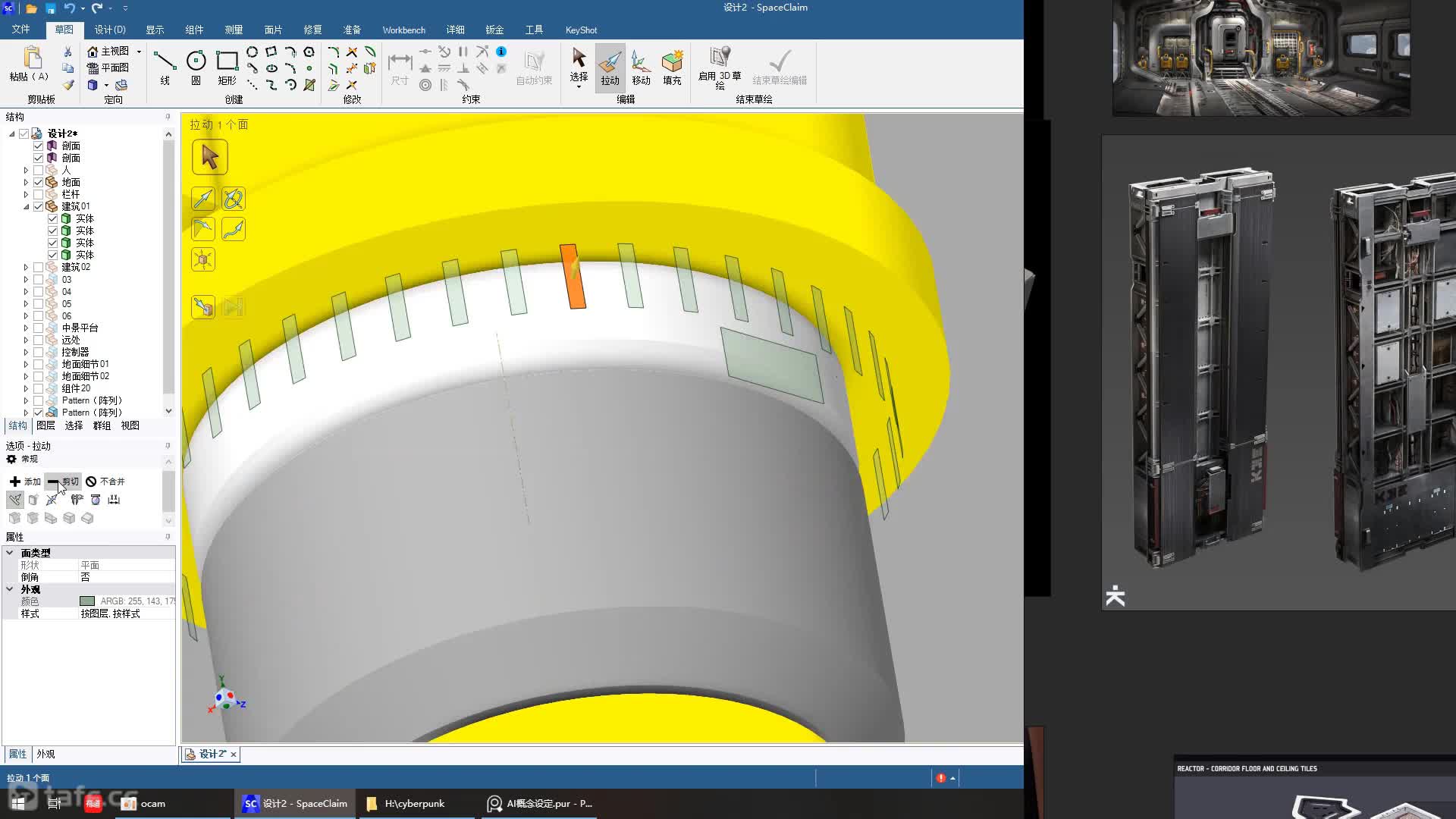The width and height of the screenshot is (1456, 819).
Task: Activate the Pull tool in ribbon
Action: [x=610, y=67]
